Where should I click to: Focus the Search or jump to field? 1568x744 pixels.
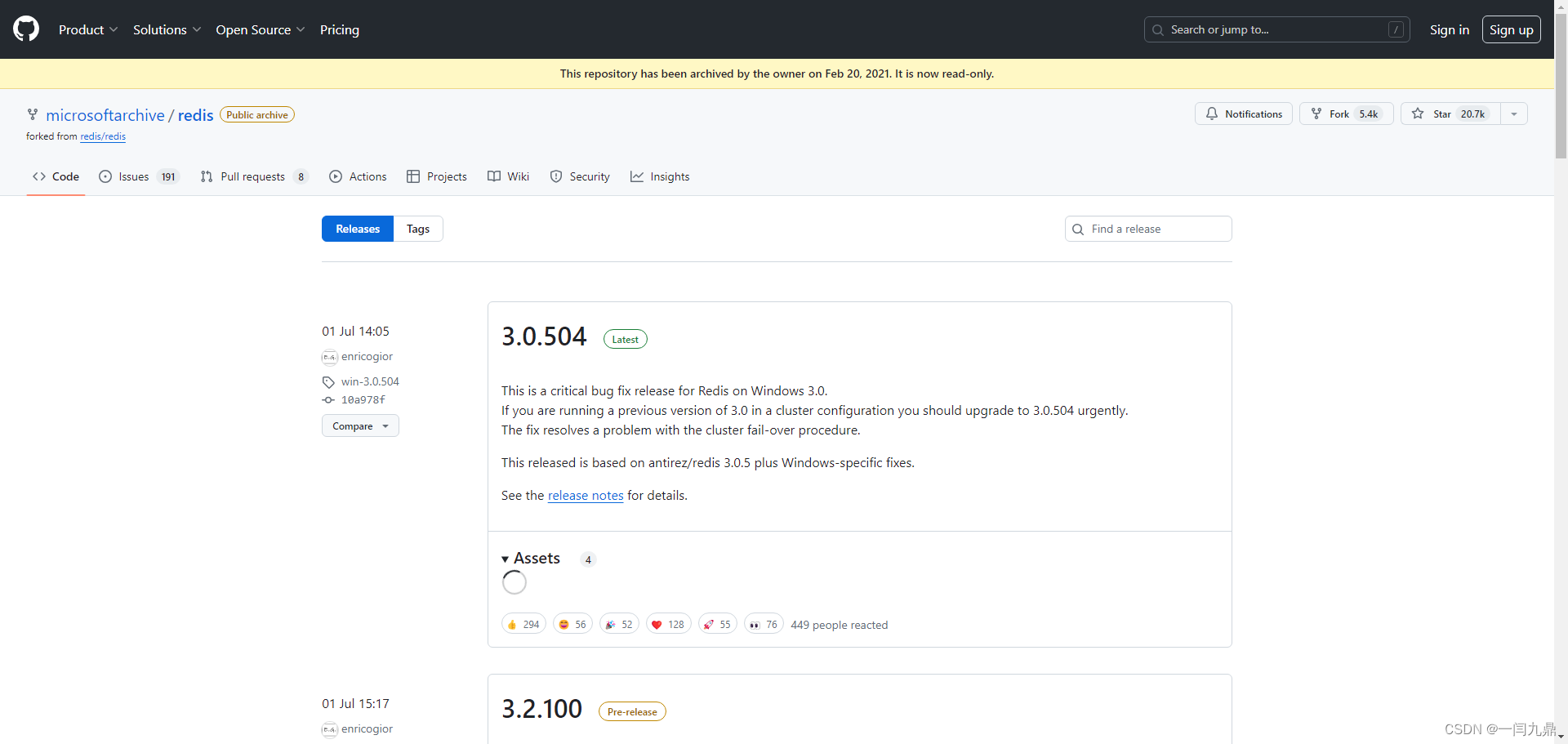click(x=1276, y=29)
